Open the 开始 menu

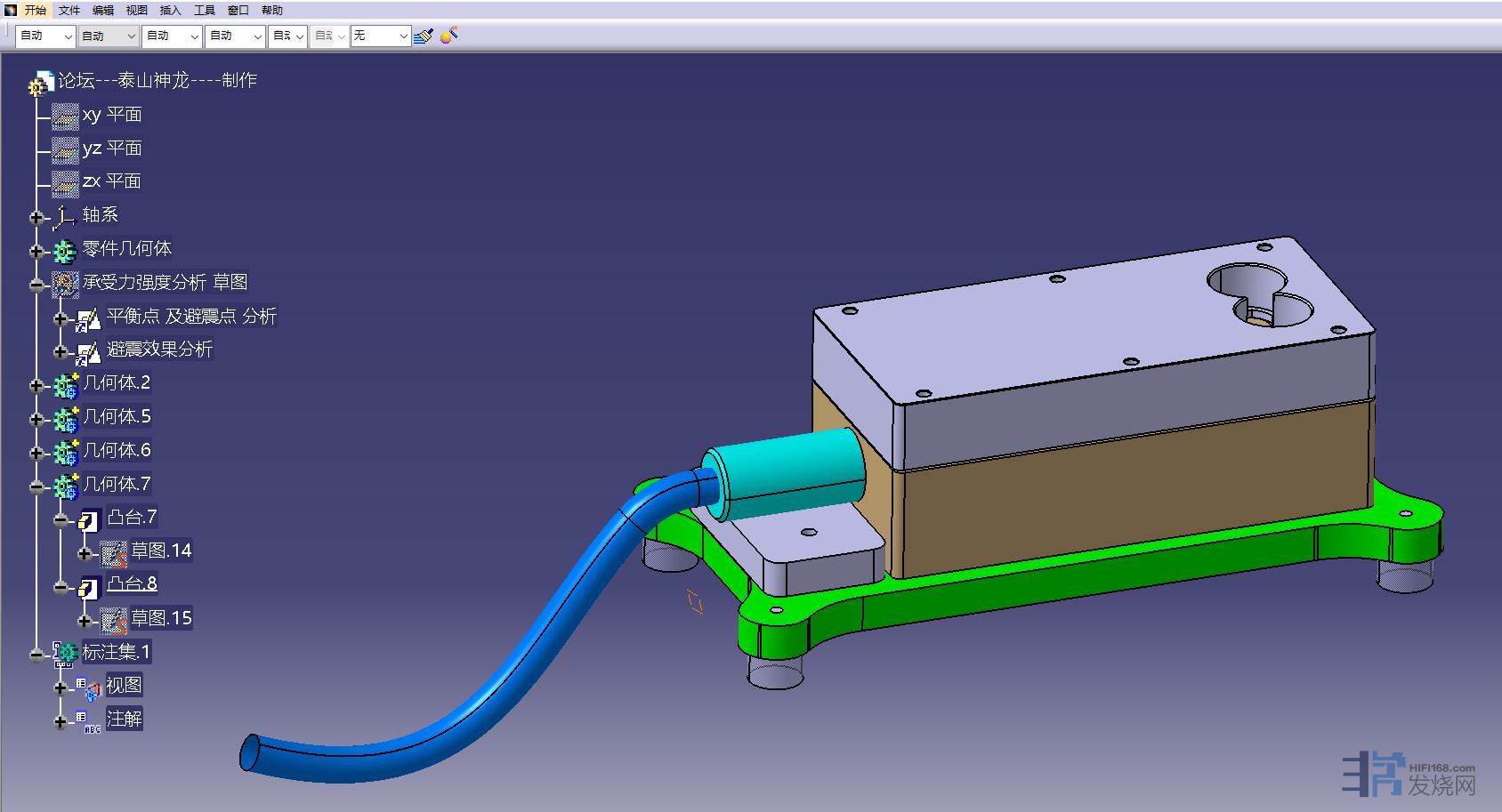pos(35,11)
